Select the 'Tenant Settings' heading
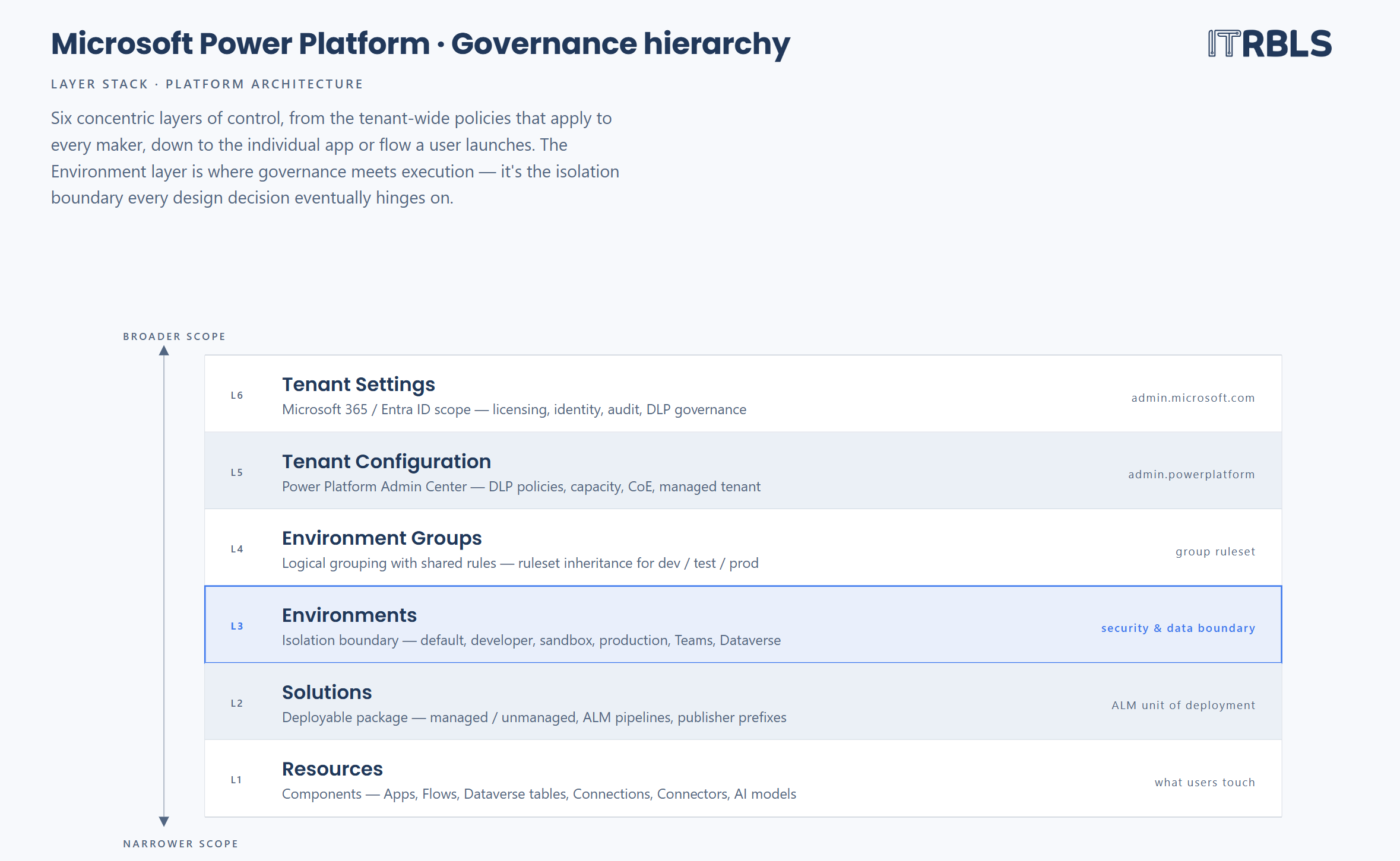The image size is (1400, 861). (358, 385)
